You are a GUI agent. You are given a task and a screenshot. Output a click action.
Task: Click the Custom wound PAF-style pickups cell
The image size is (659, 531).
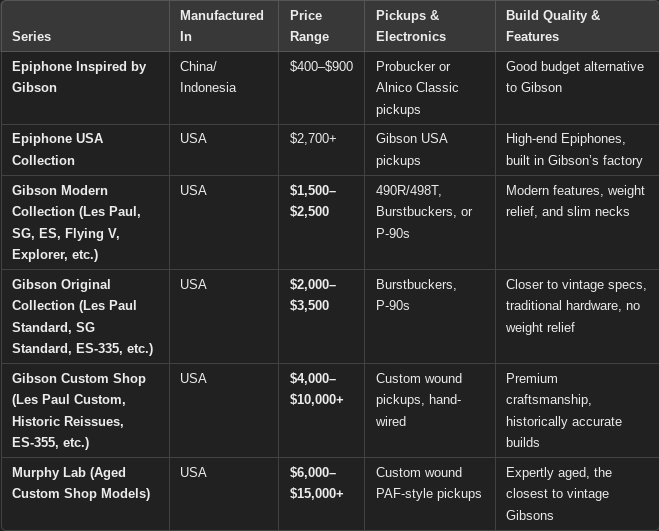click(x=428, y=483)
